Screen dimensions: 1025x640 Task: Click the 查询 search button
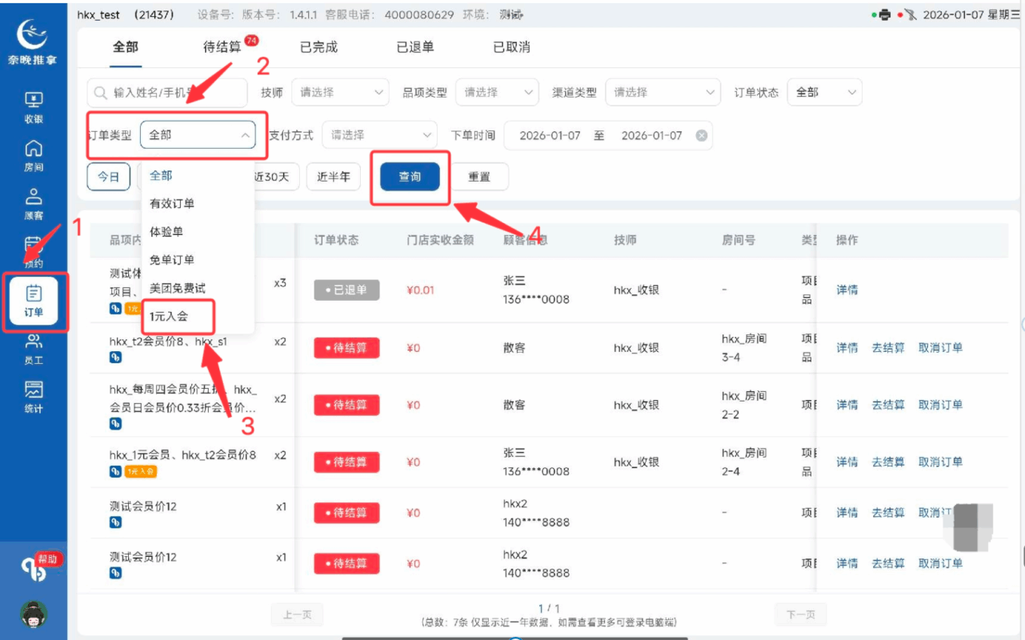pos(409,176)
